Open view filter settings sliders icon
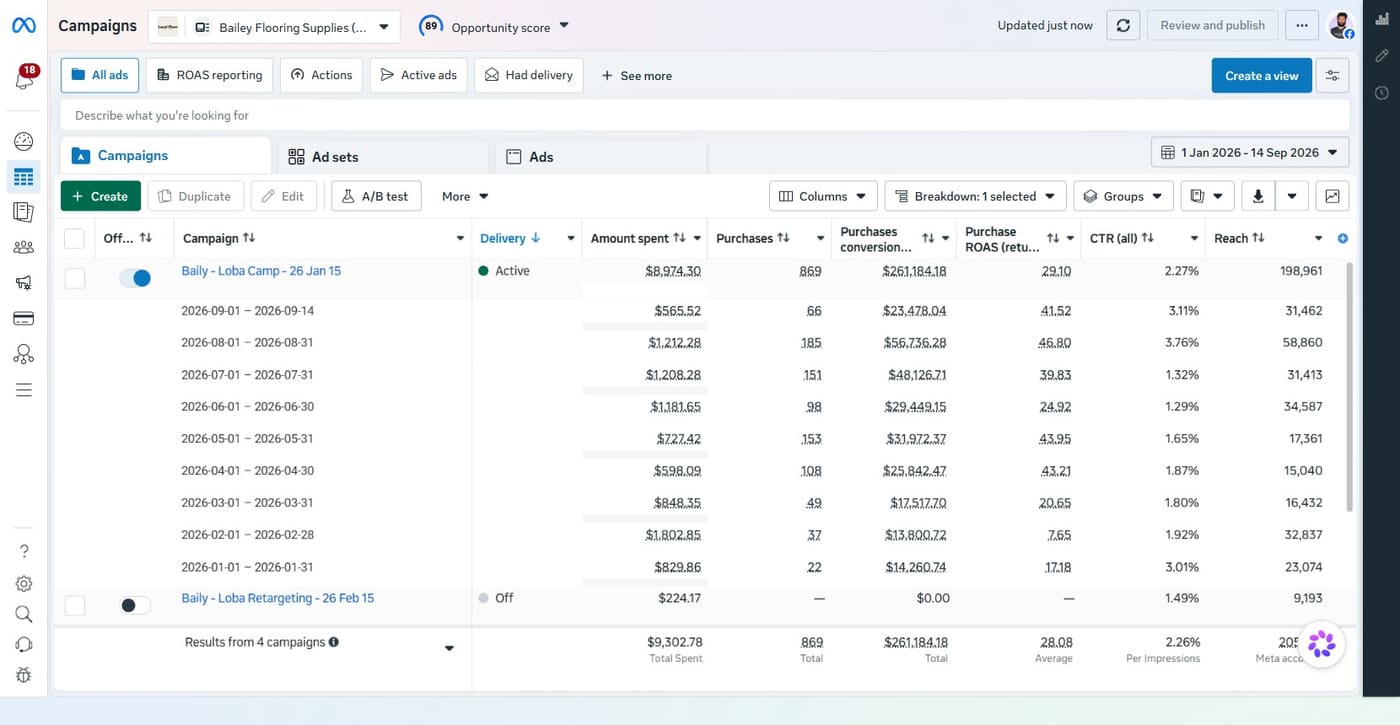The width and height of the screenshot is (1400, 725). (1333, 76)
